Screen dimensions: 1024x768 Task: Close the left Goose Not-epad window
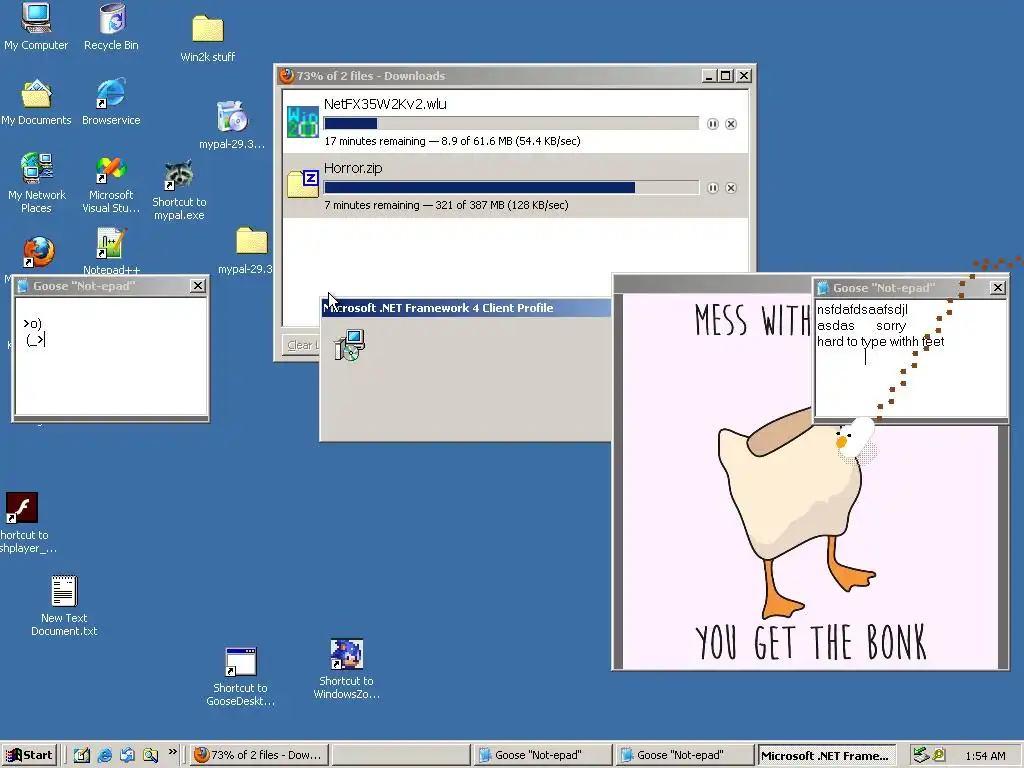point(198,286)
